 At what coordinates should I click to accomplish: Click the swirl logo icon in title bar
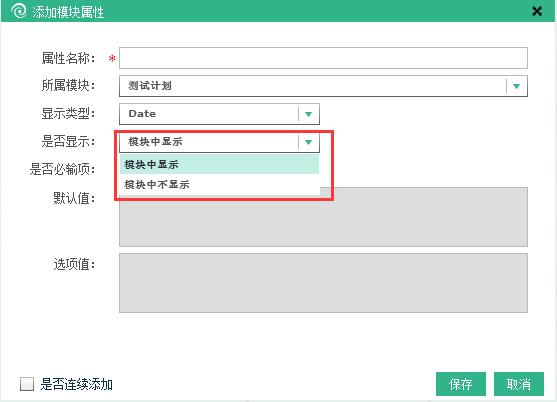click(x=18, y=11)
